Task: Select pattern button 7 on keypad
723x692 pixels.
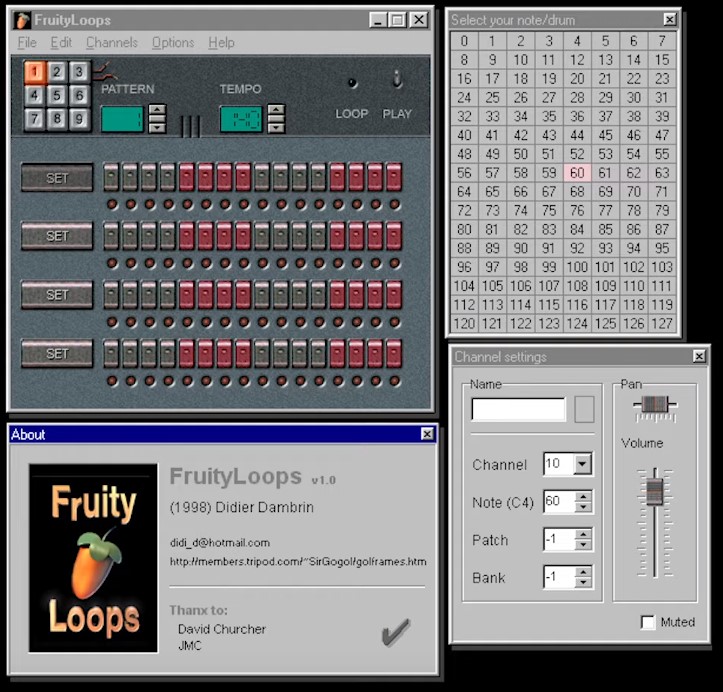Action: 35,119
